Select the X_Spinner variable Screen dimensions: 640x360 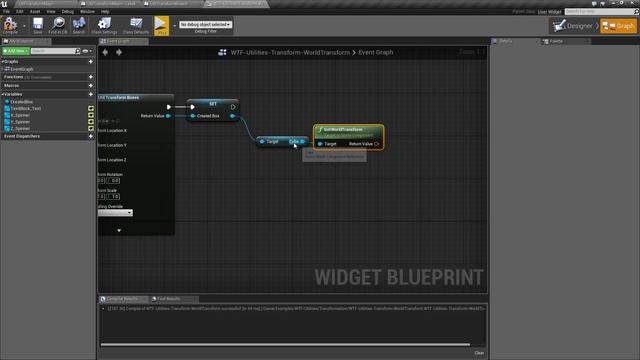(20, 115)
